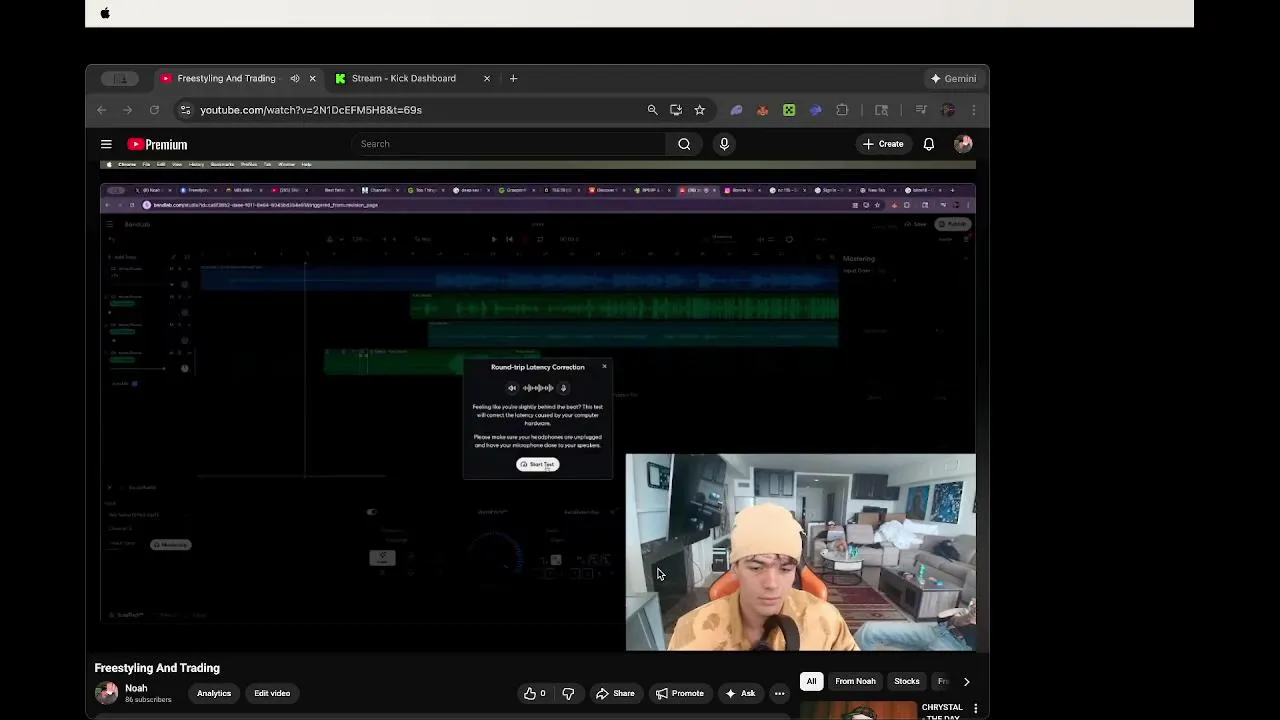Close the Stream - Kick Dashboard tab
The image size is (1280, 720).
487,78
